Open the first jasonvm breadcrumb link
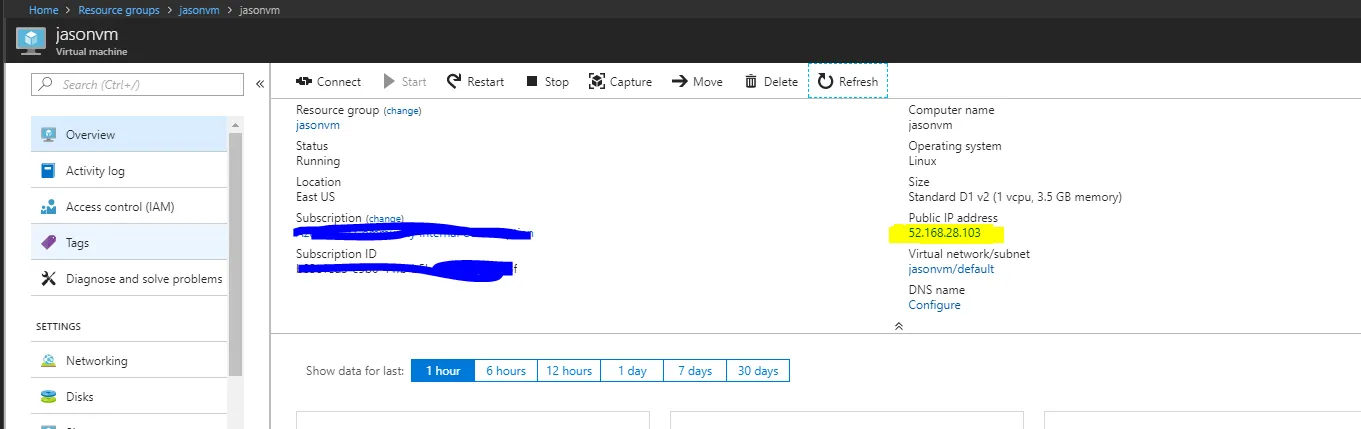 200,10
